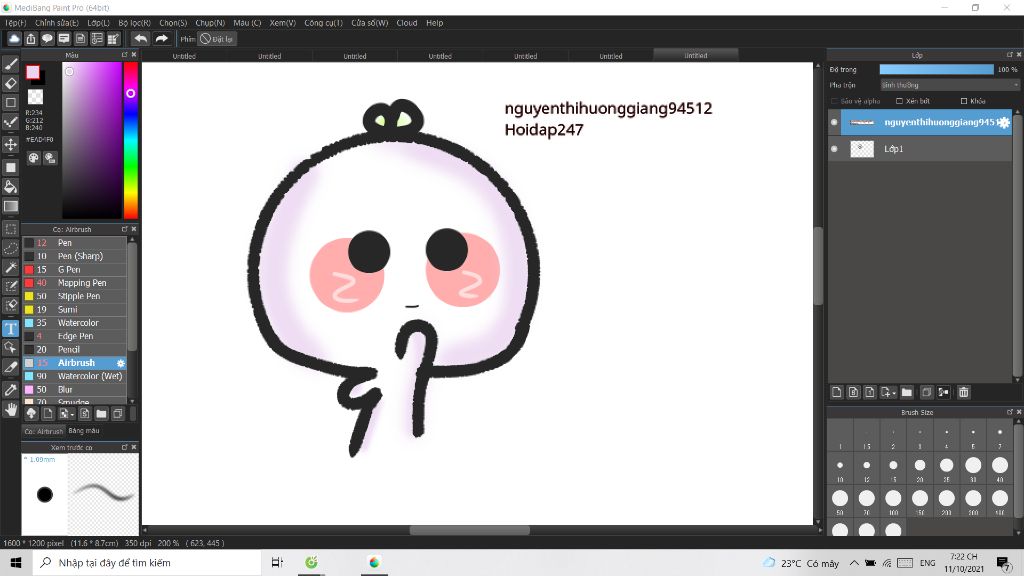The image size is (1024, 576).
Task: Hide the Lớp1 layer visibility dot
Action: [x=834, y=149]
